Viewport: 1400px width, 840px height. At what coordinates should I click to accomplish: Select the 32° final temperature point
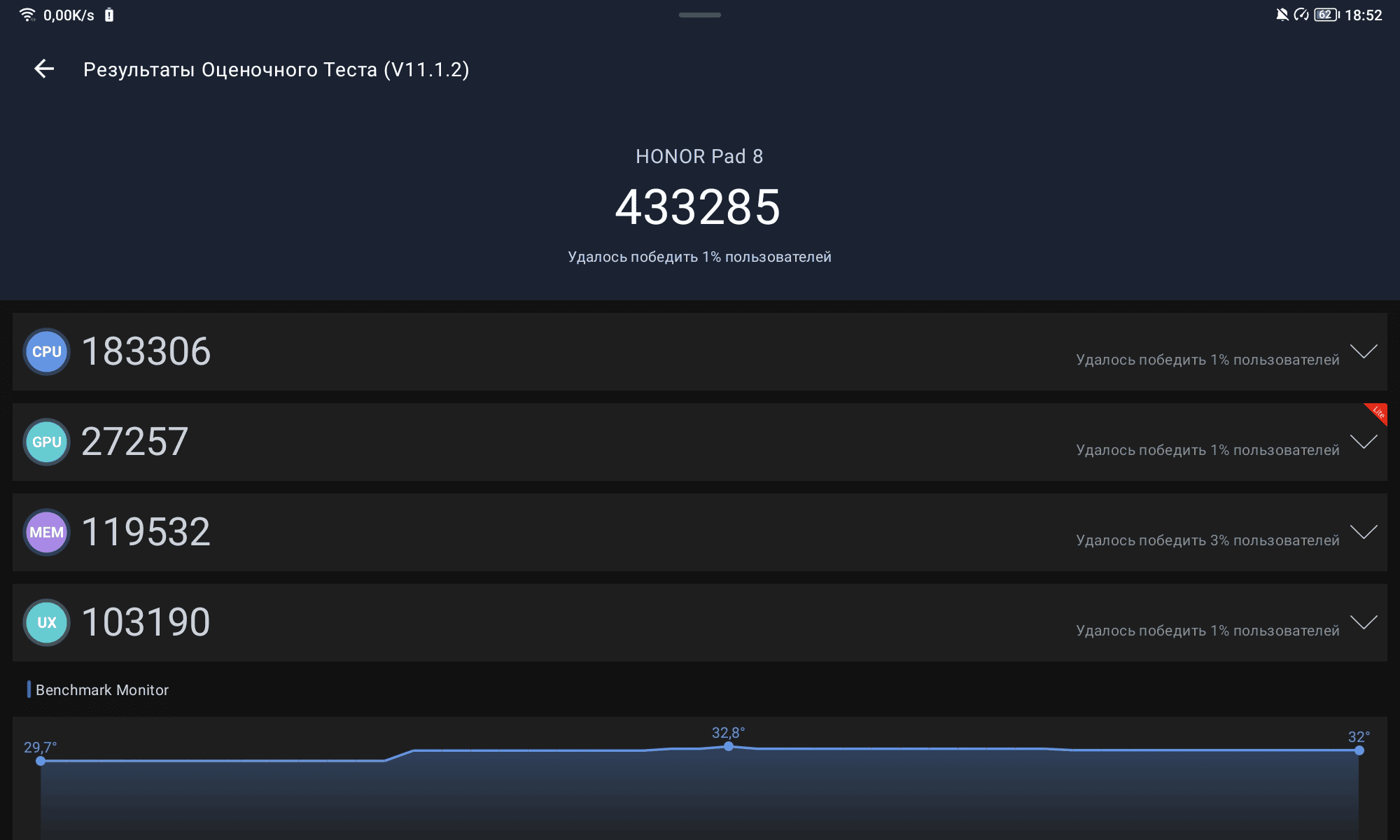(x=1359, y=750)
